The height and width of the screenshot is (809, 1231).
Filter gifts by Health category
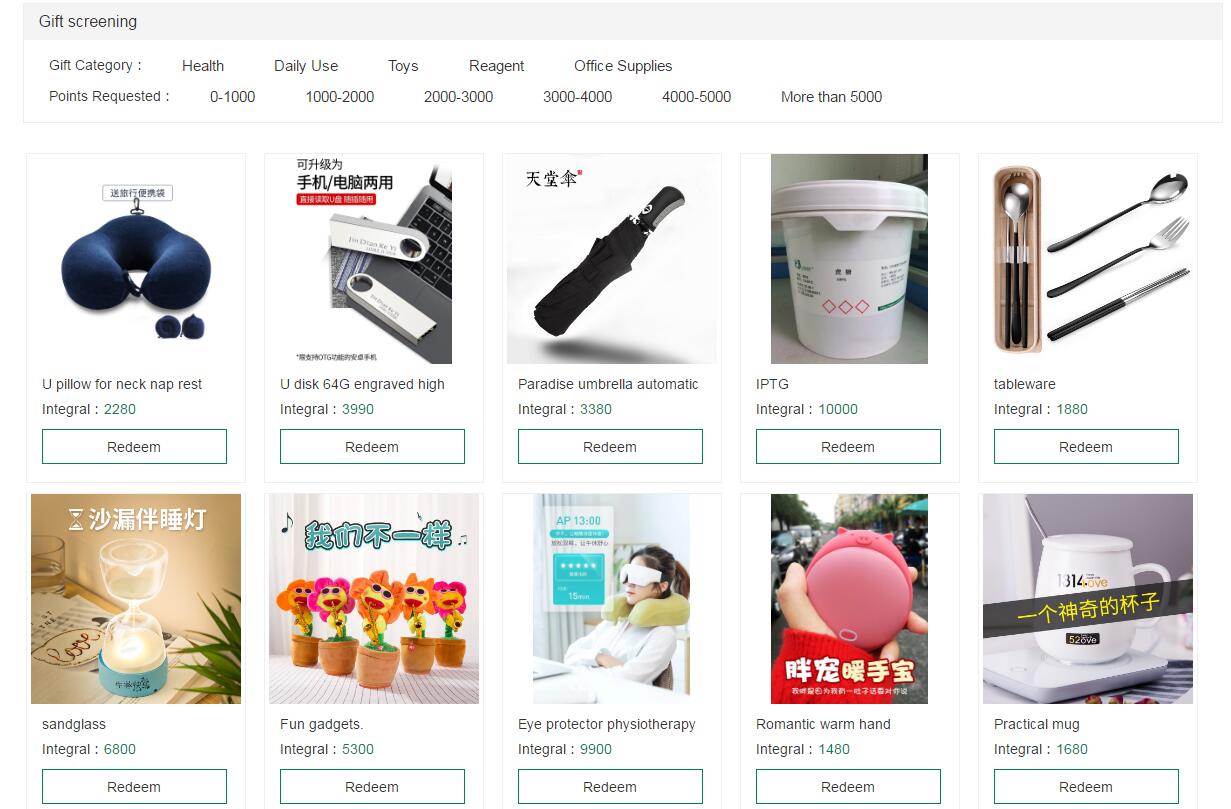[203, 66]
